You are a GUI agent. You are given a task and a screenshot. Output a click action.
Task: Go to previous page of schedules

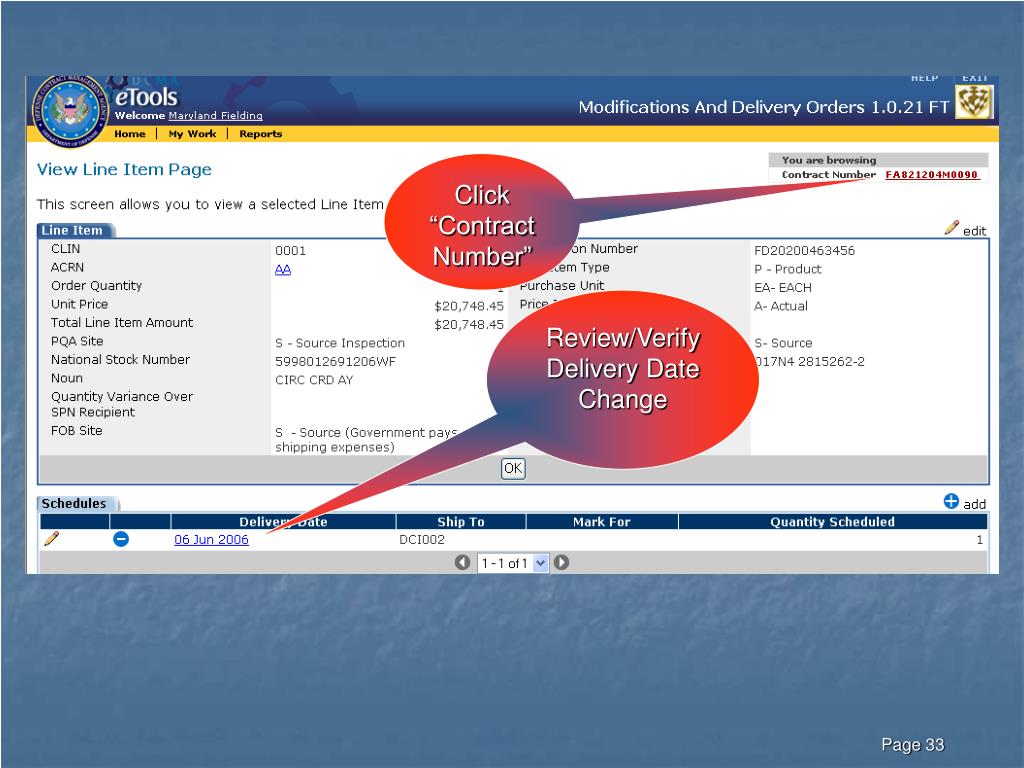(x=462, y=563)
